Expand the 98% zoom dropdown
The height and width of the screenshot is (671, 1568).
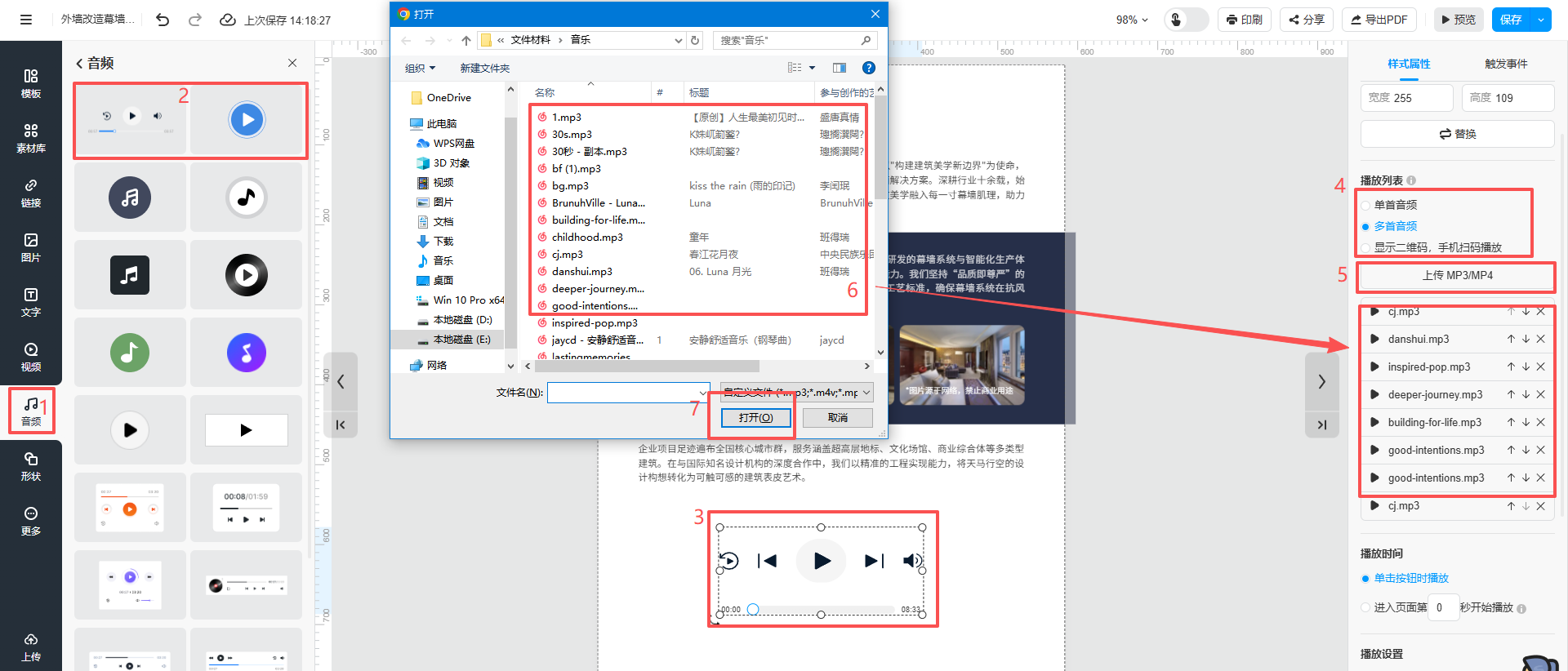(1132, 20)
